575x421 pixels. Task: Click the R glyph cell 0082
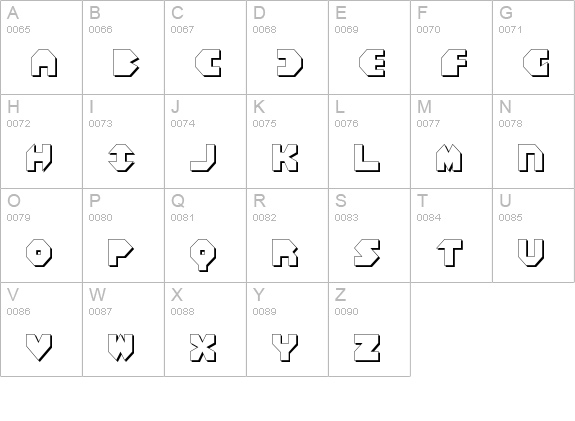(288, 235)
